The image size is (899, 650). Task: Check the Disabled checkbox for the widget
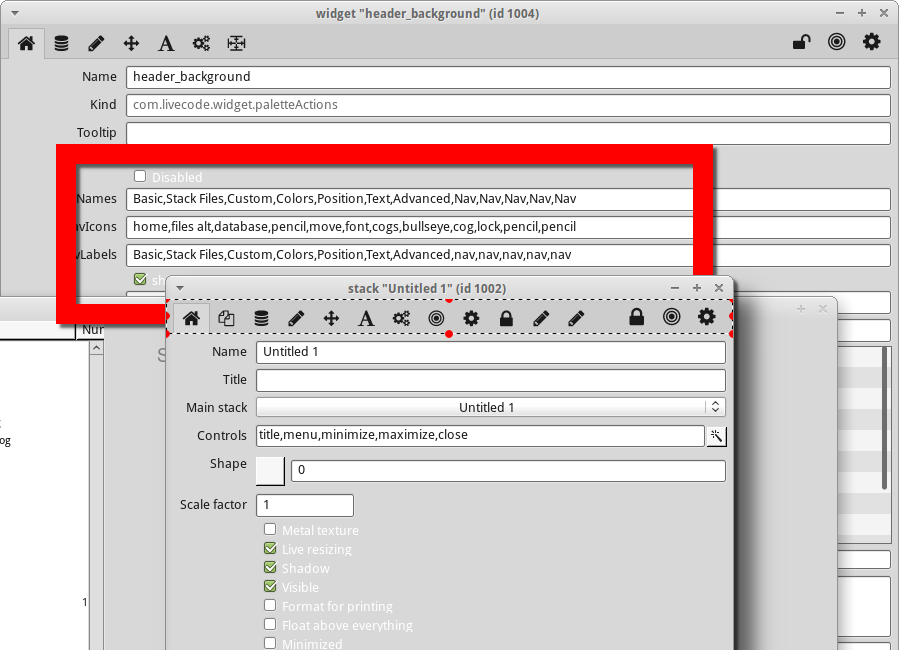(140, 176)
